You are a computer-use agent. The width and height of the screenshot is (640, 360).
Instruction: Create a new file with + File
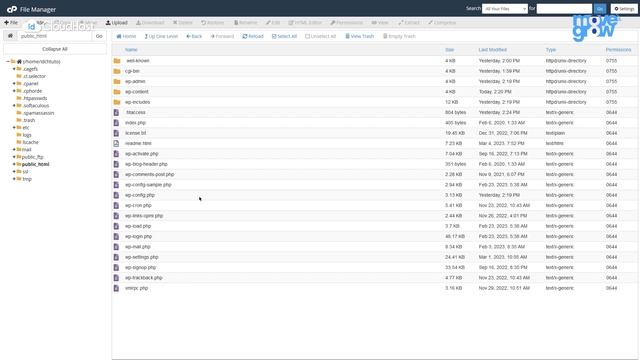point(11,22)
